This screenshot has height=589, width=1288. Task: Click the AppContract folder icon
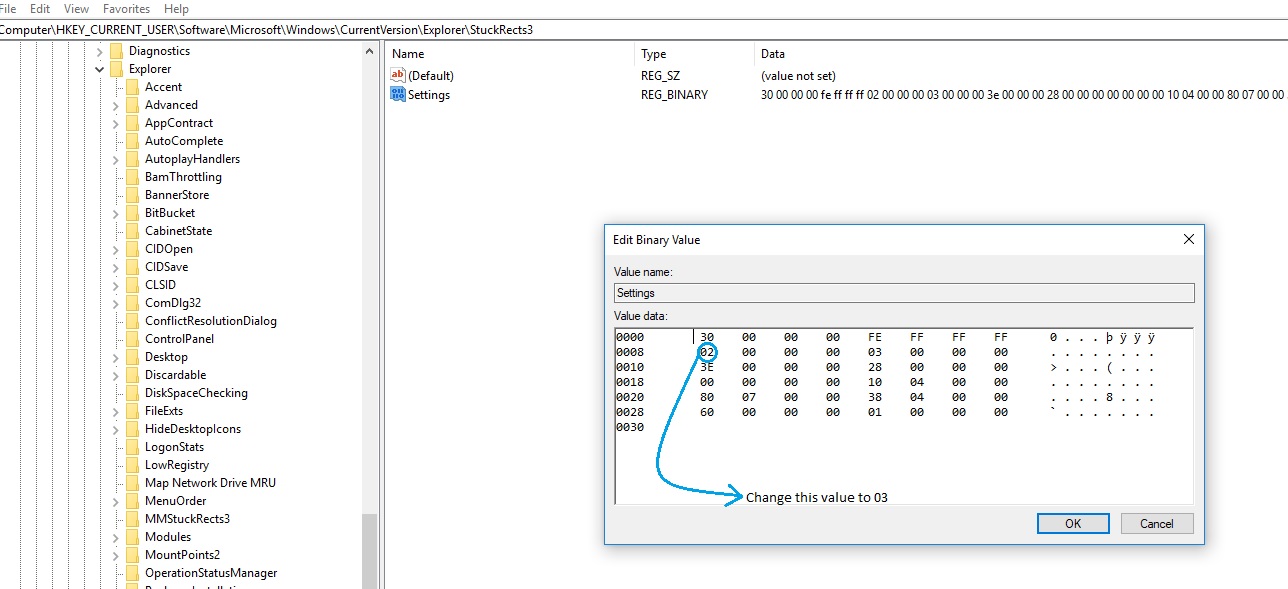point(132,123)
